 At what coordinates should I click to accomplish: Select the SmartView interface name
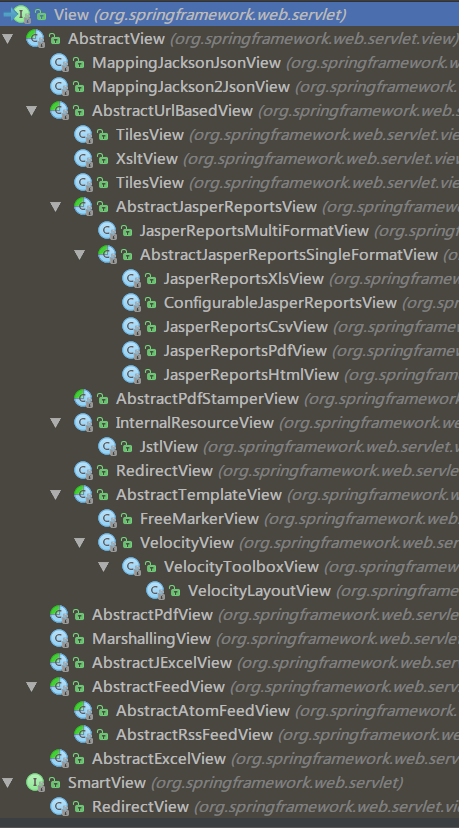tap(107, 783)
